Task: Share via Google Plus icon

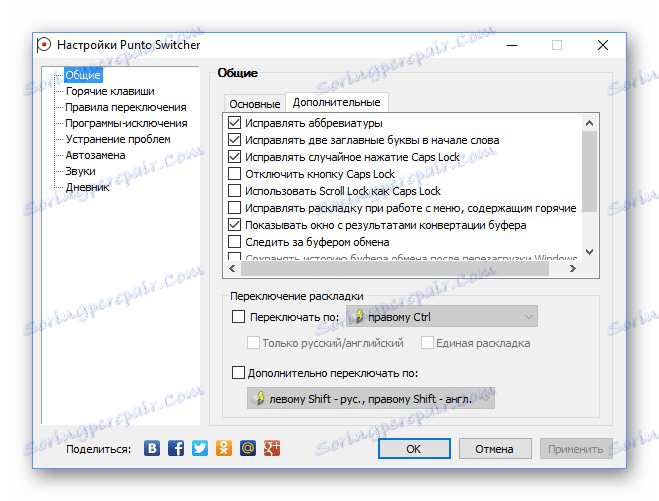Action: [x=272, y=448]
